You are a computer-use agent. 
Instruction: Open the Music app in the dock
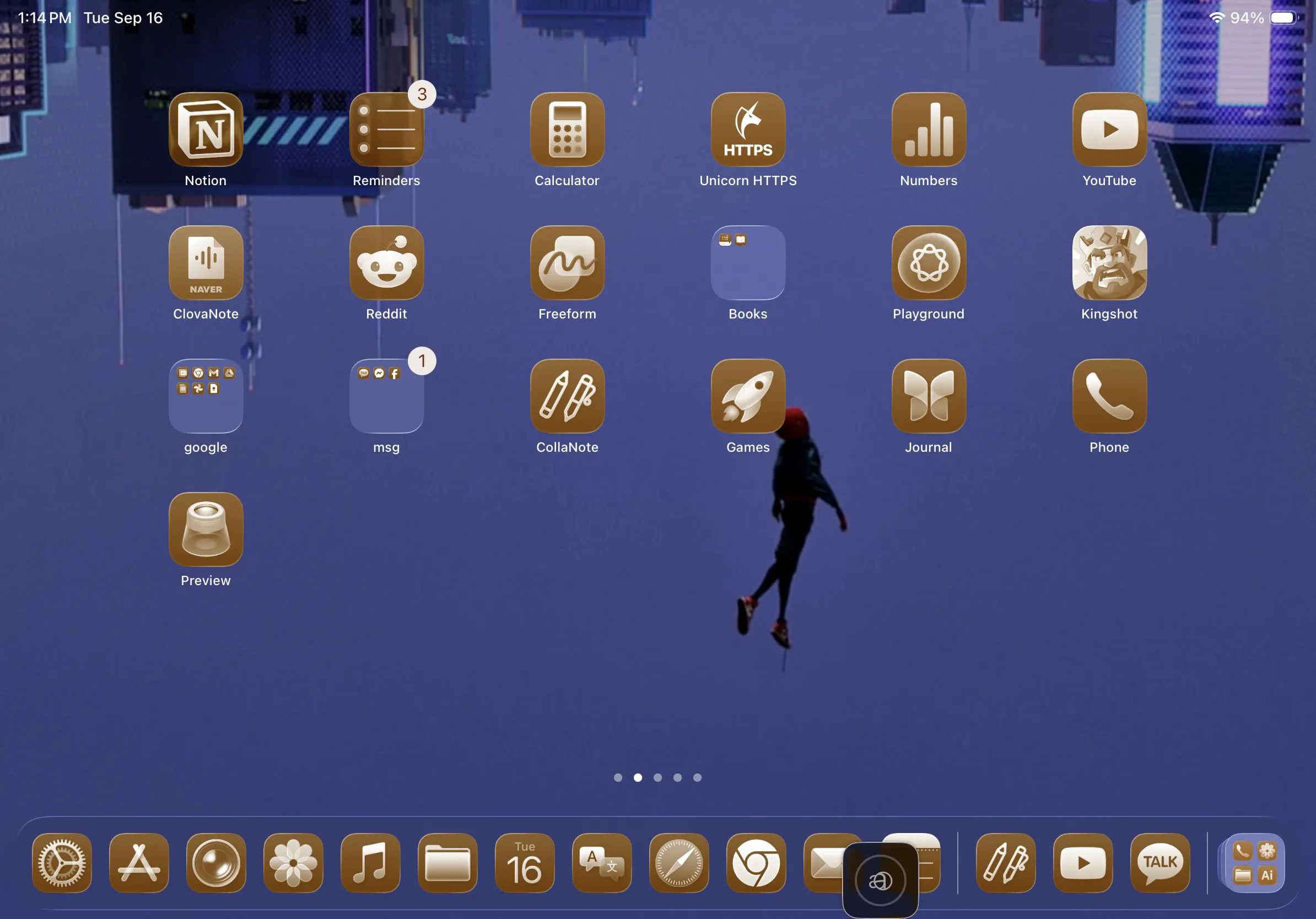[370, 863]
